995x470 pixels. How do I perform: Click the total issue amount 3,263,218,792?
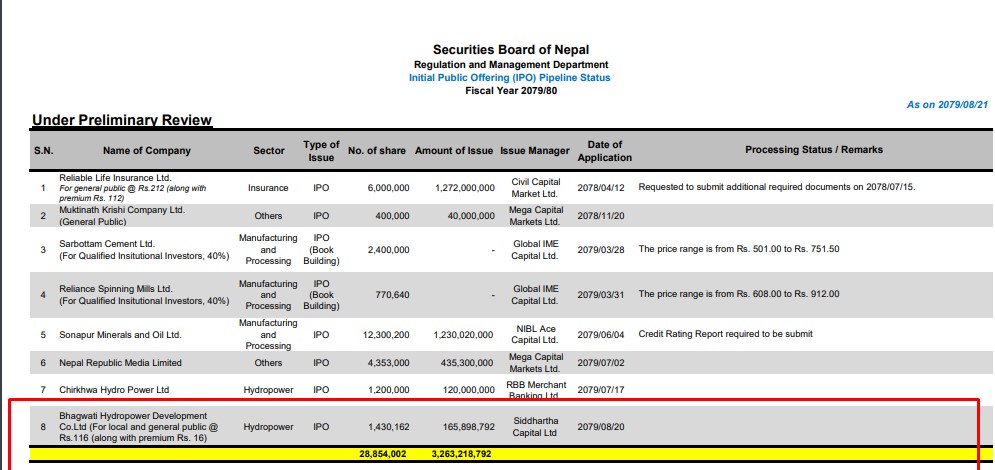point(463,453)
